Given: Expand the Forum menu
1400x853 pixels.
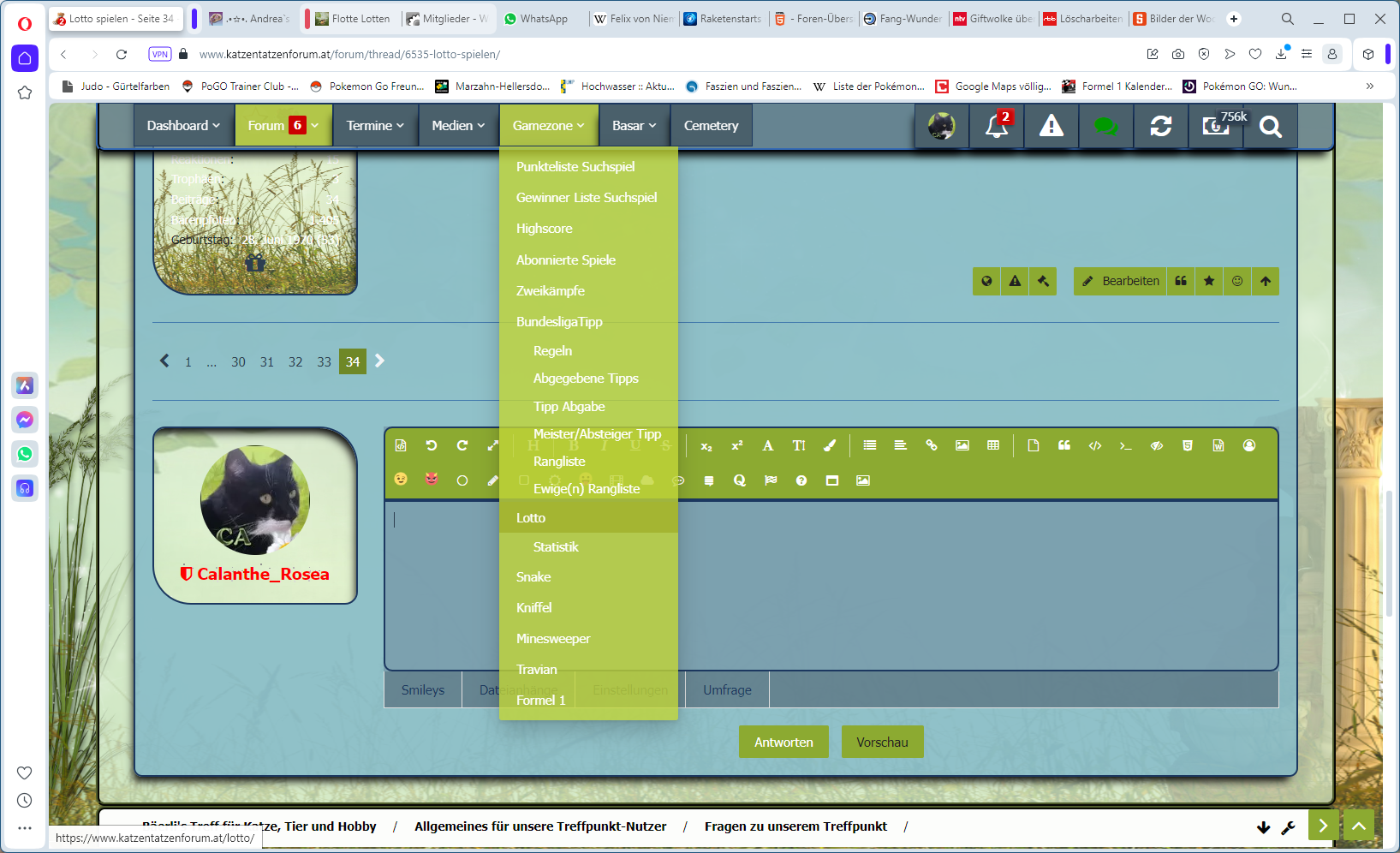Looking at the screenshot, I should point(283,126).
